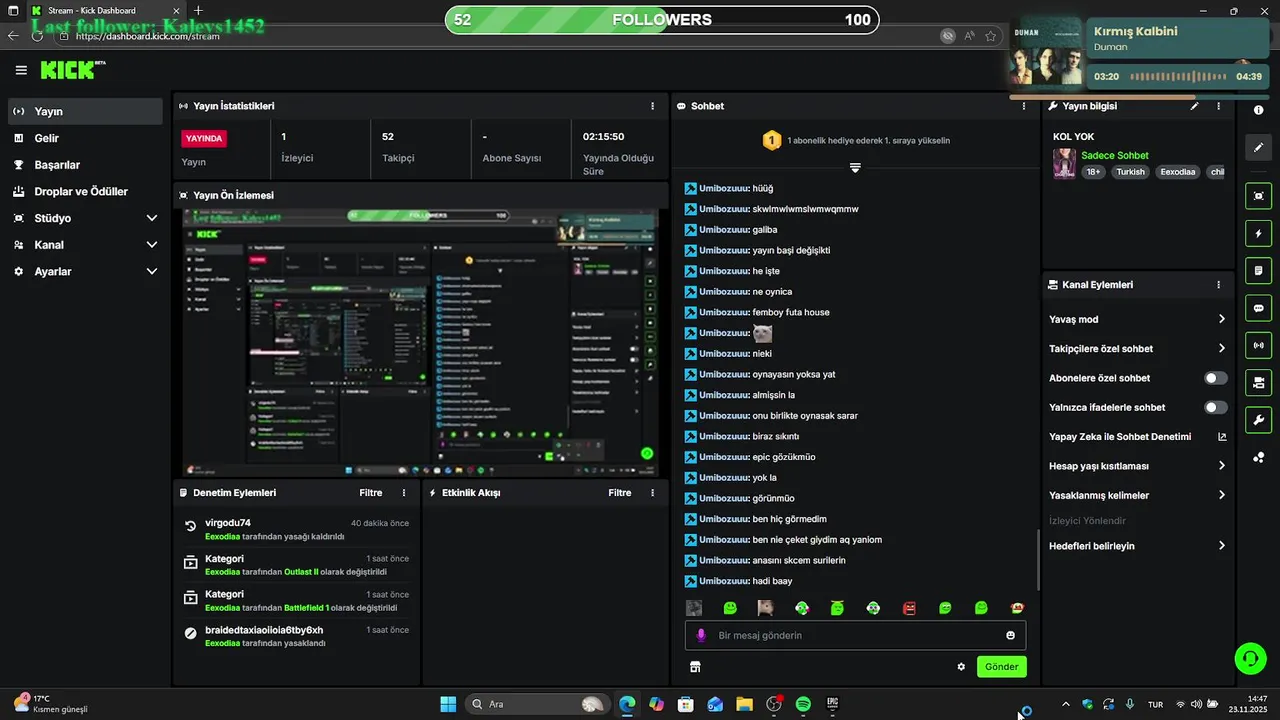The image size is (1280, 720).
Task: Toggle the lightning activity feed icon
Action: click(x=1259, y=234)
